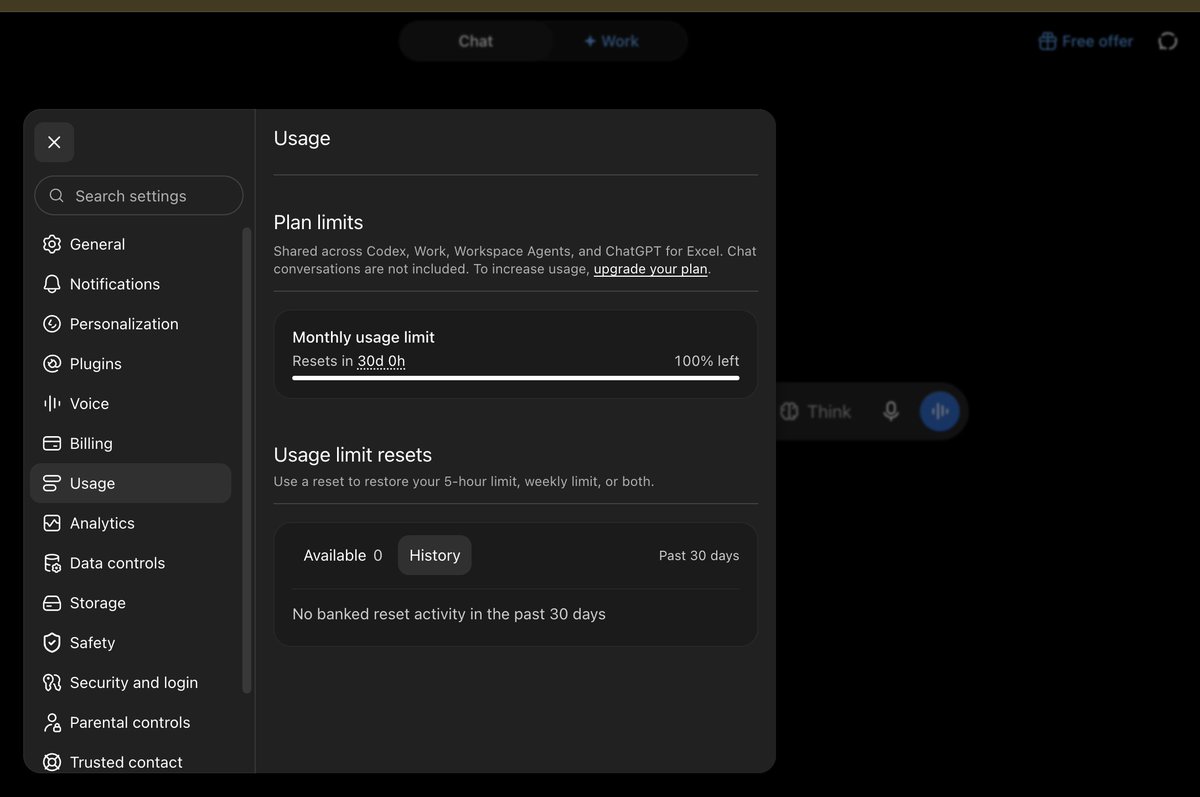Open the Billing settings label

point(91,443)
